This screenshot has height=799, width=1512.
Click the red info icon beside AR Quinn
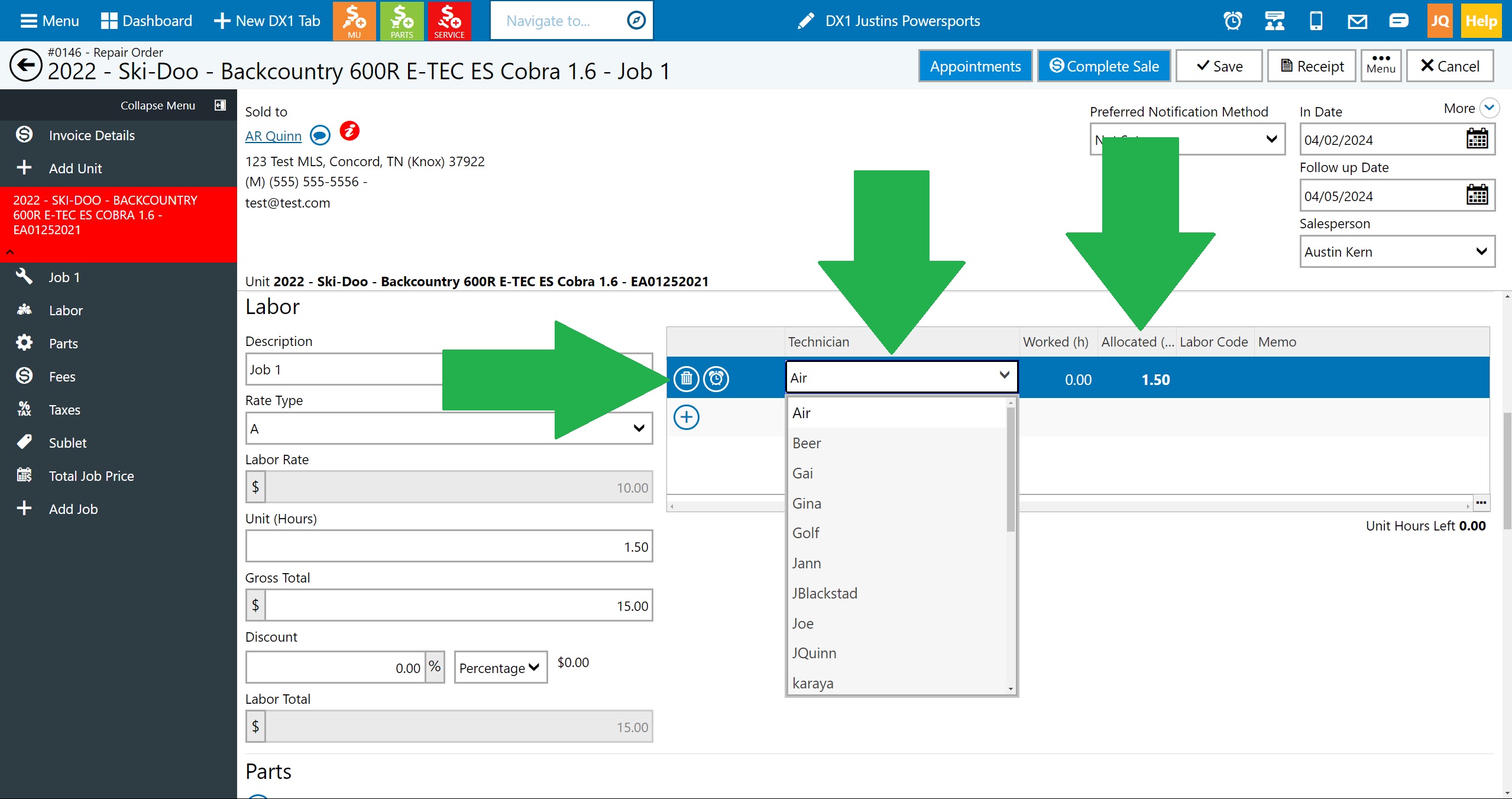point(349,131)
